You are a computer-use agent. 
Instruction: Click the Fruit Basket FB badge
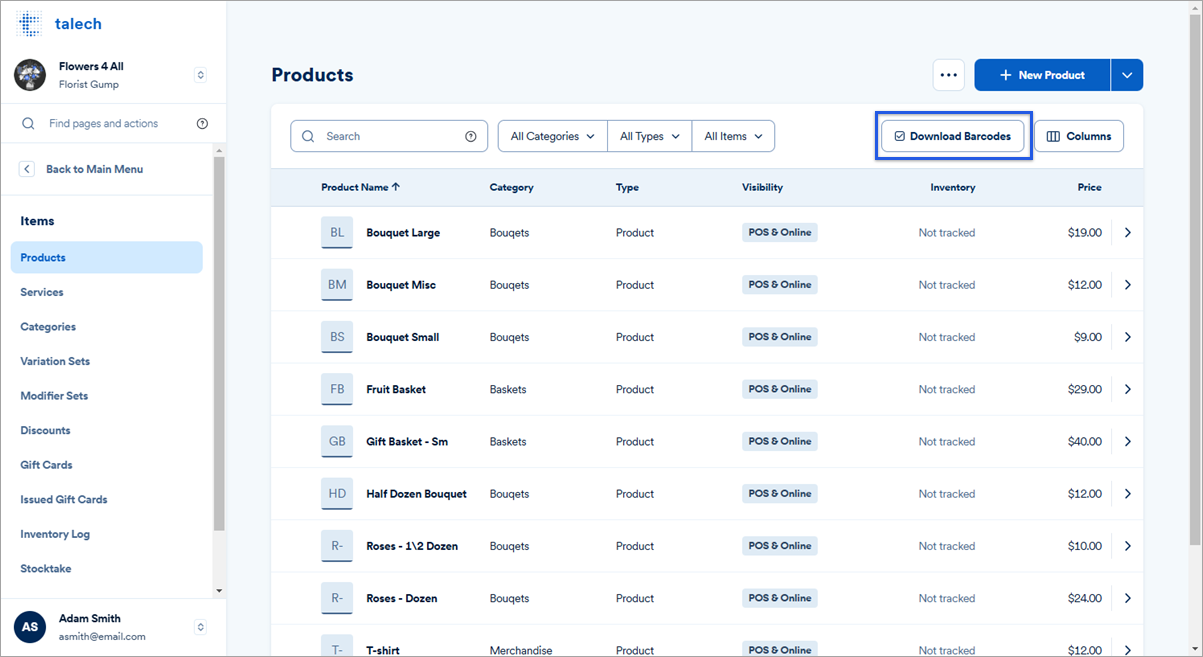click(x=337, y=388)
